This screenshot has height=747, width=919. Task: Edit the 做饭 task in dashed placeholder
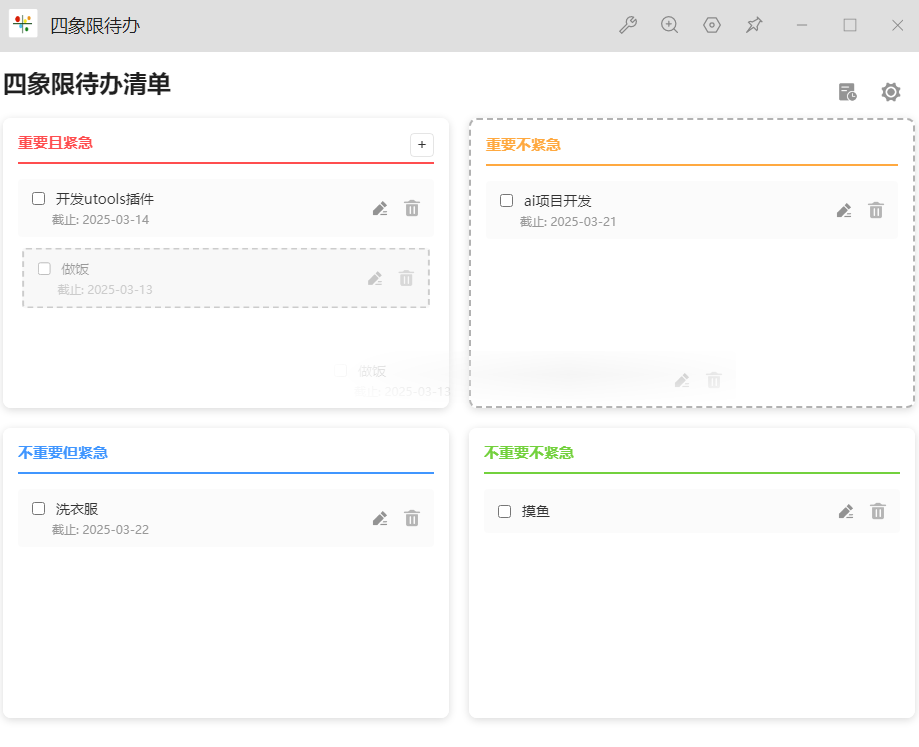(x=375, y=278)
